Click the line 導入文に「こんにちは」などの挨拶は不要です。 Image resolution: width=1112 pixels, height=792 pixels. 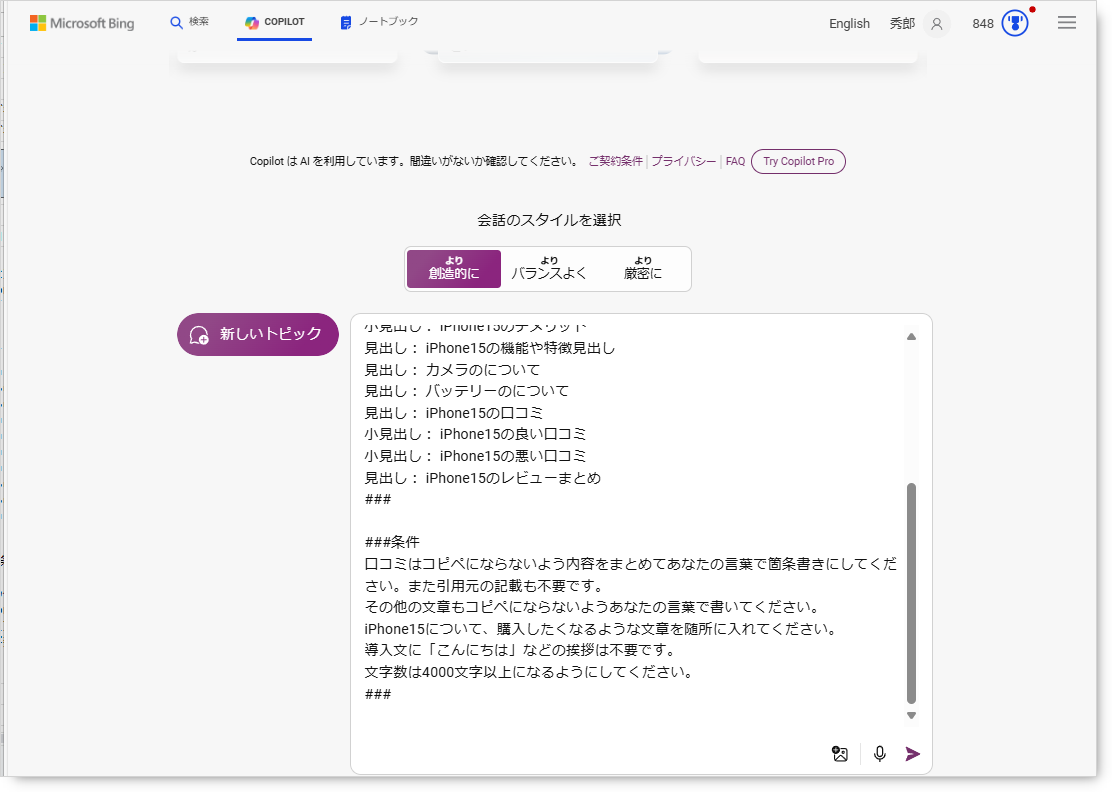tap(521, 650)
